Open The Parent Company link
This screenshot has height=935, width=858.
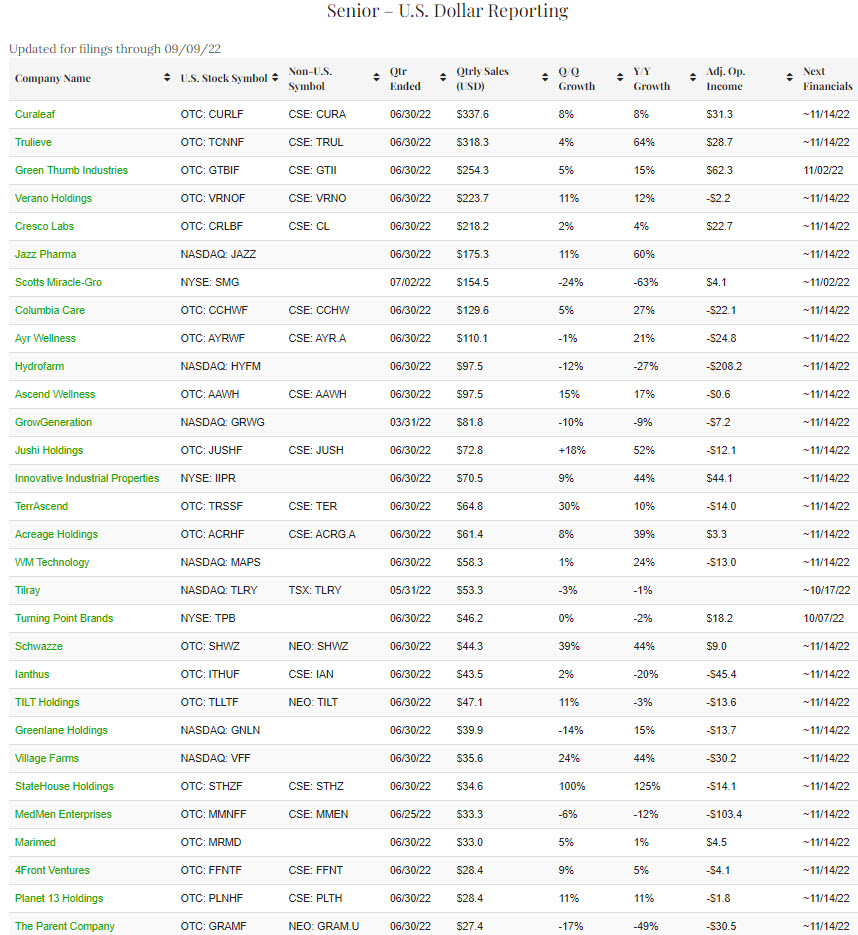pyautogui.click(x=64, y=926)
